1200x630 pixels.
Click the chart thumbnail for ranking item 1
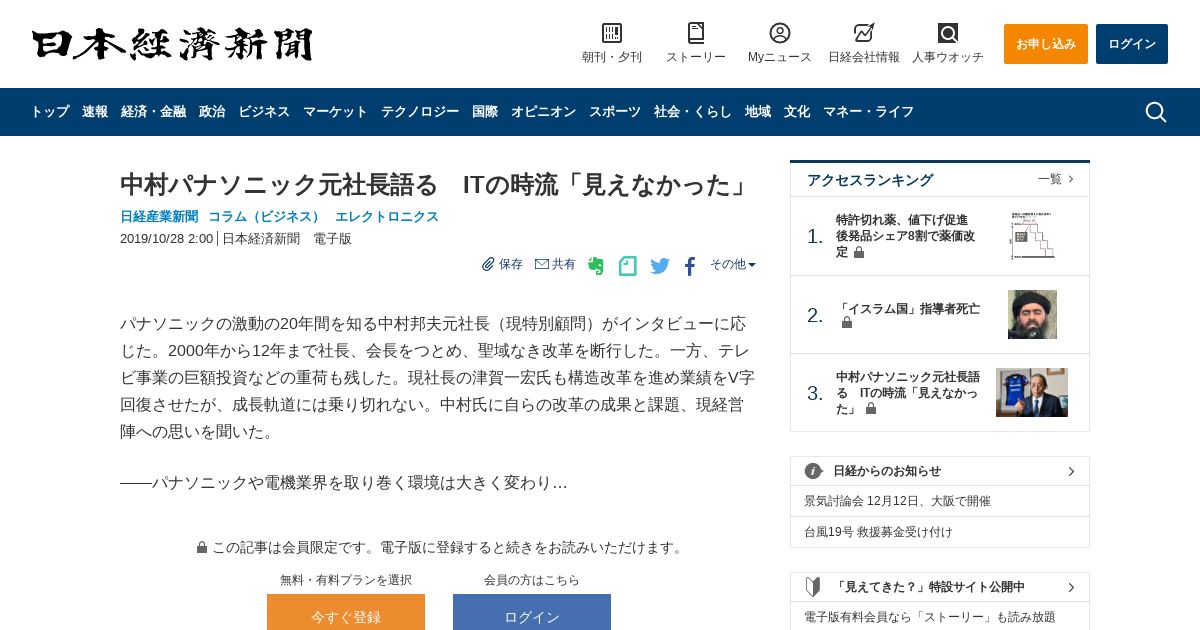click(1032, 236)
